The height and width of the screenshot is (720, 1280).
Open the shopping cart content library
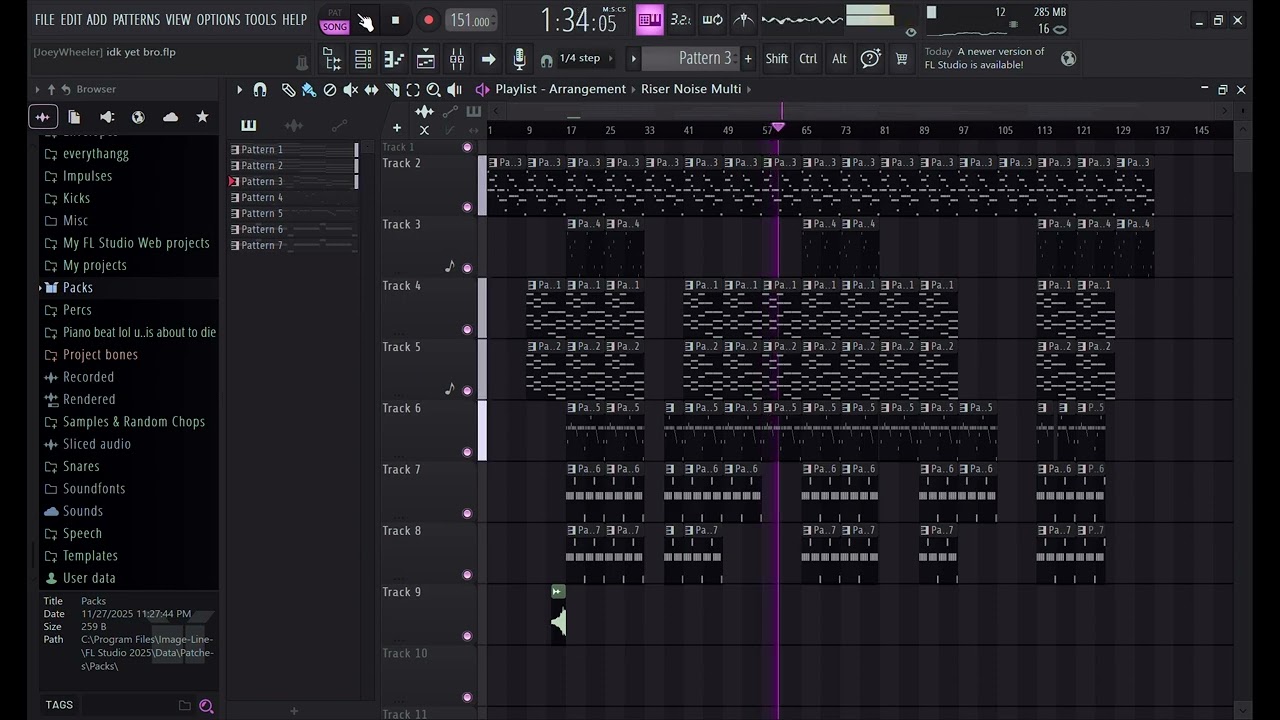[901, 59]
